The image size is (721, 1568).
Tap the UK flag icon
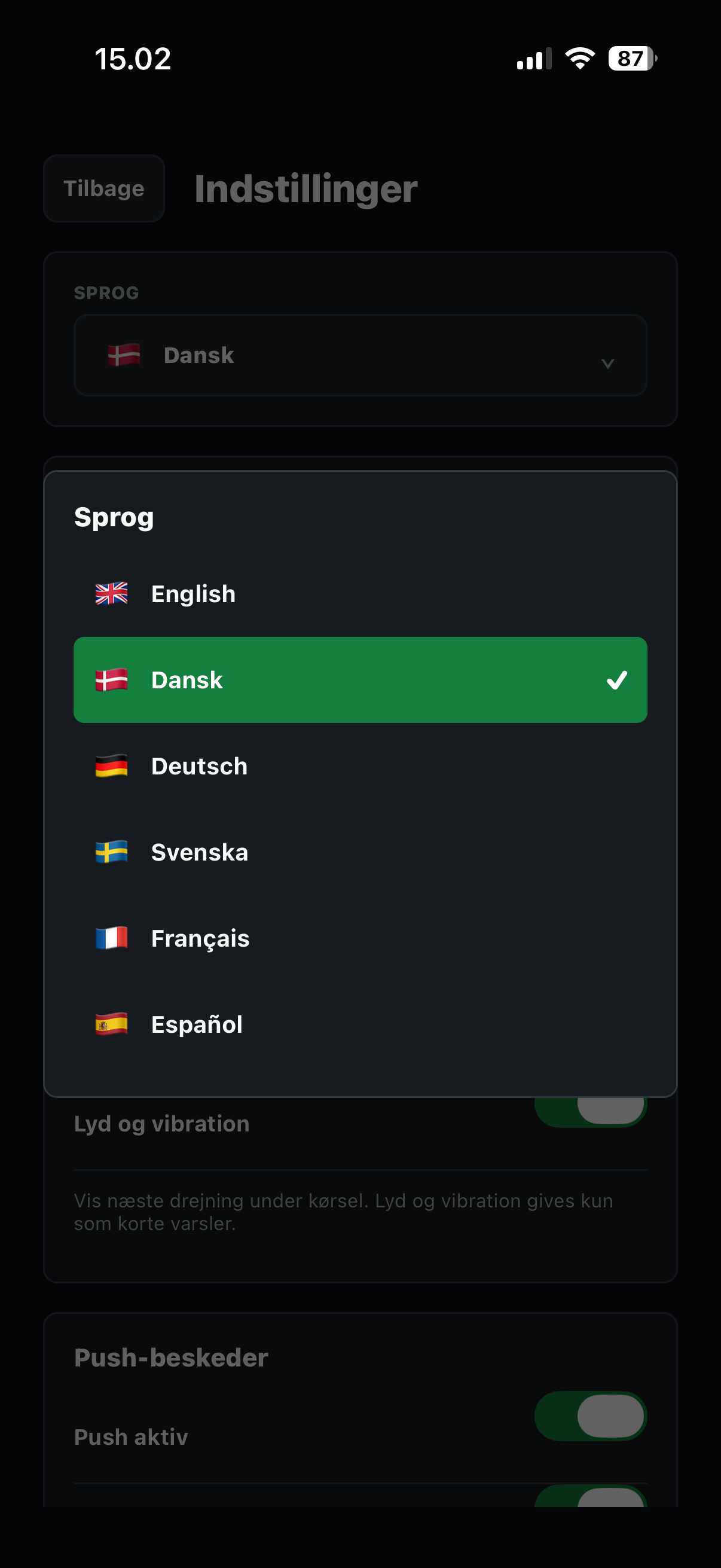click(111, 593)
